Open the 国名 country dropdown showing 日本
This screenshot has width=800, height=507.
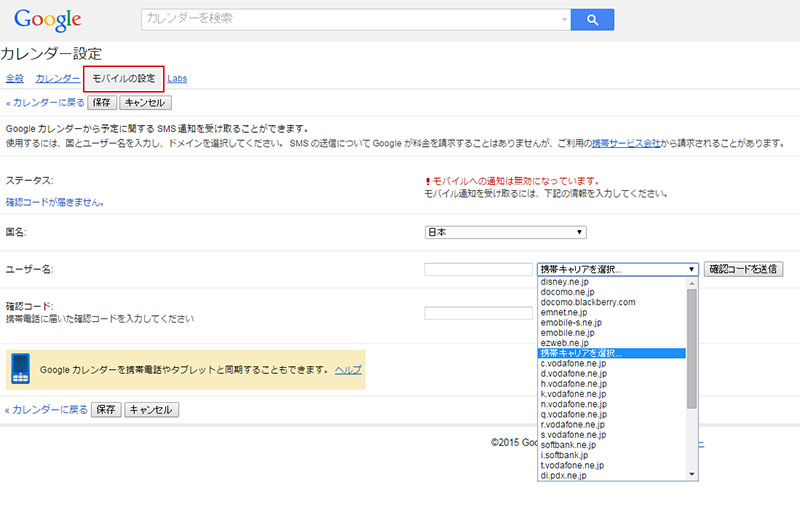pyautogui.click(x=506, y=232)
